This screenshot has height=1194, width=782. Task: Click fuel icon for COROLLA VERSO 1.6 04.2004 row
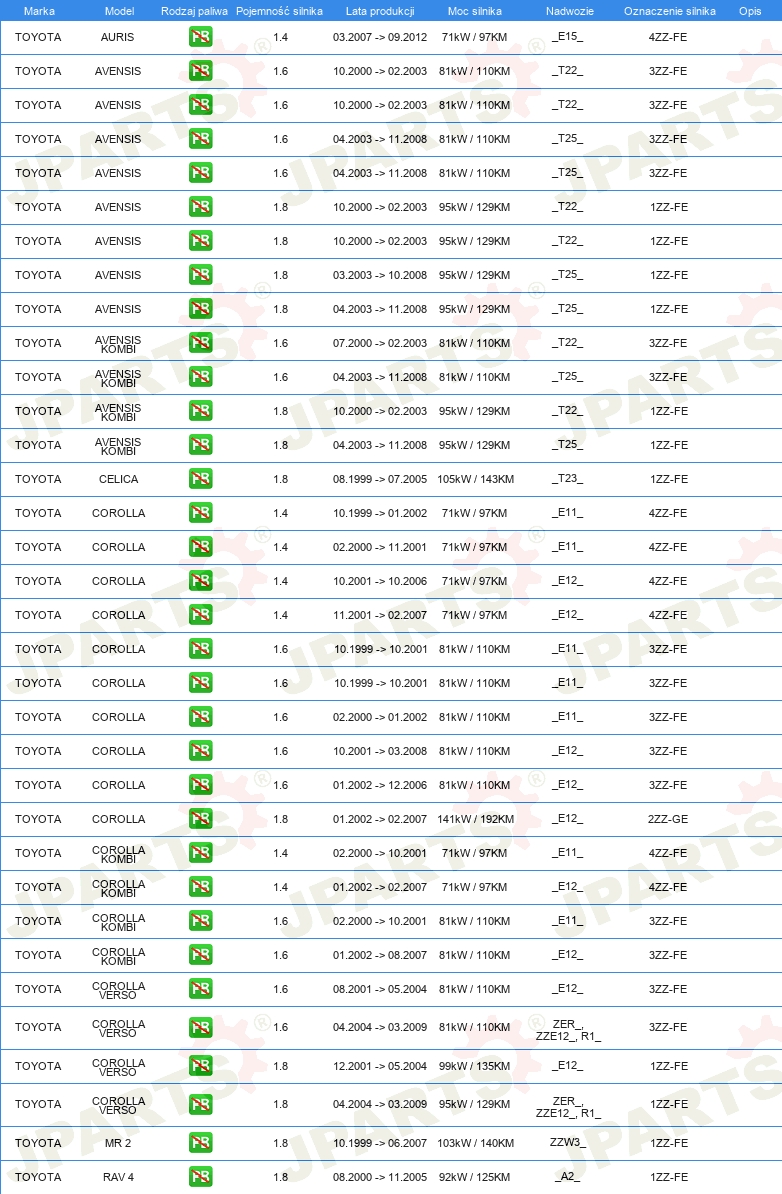click(201, 1027)
